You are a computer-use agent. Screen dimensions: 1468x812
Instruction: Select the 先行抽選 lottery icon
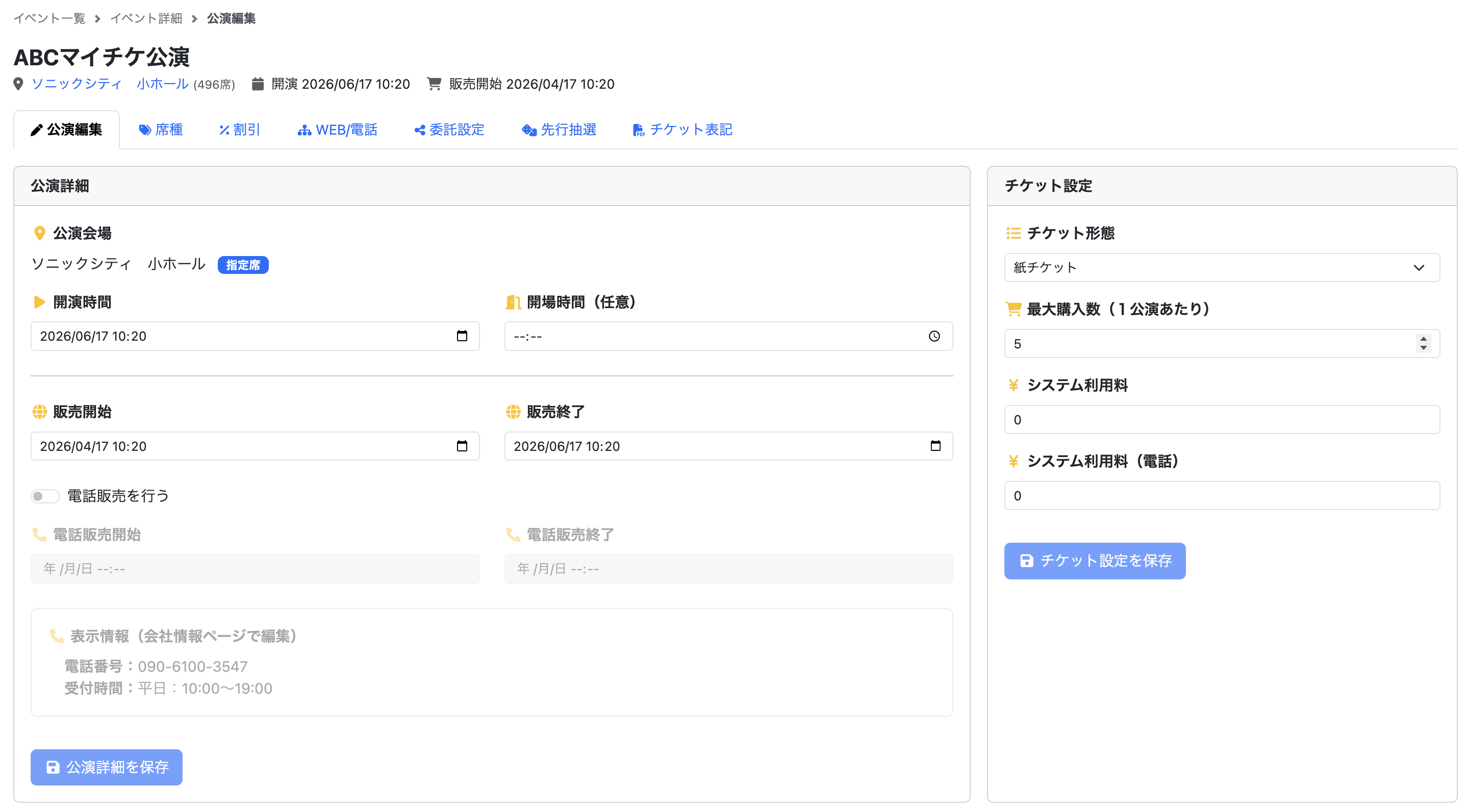[528, 130]
